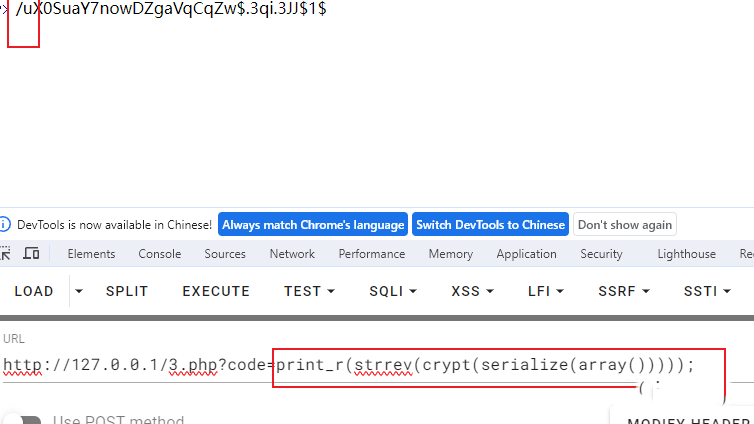This screenshot has height=424, width=754.
Task: Switch to the Console tab
Action: (160, 254)
